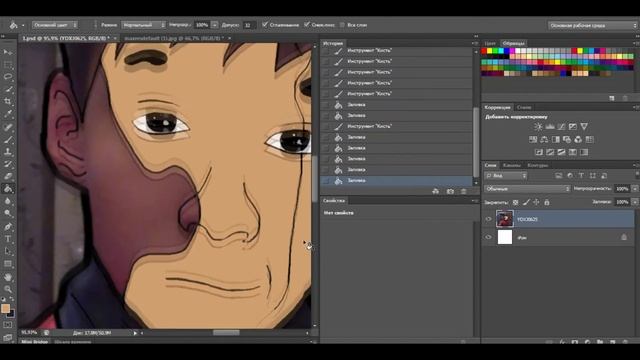Select the Crop tool

[x=8, y=101]
